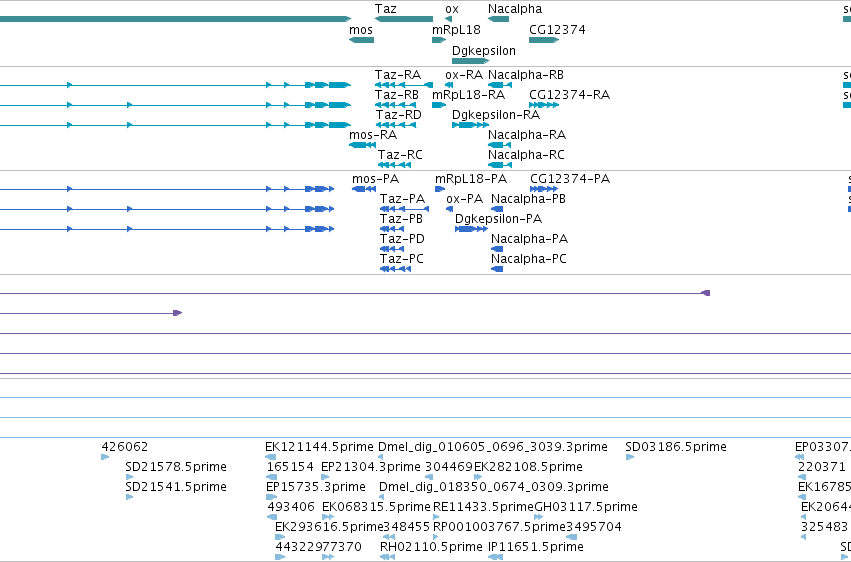Select the Taz-RA transcript
Screen dimensions: 851x562
pyautogui.click(x=397, y=75)
